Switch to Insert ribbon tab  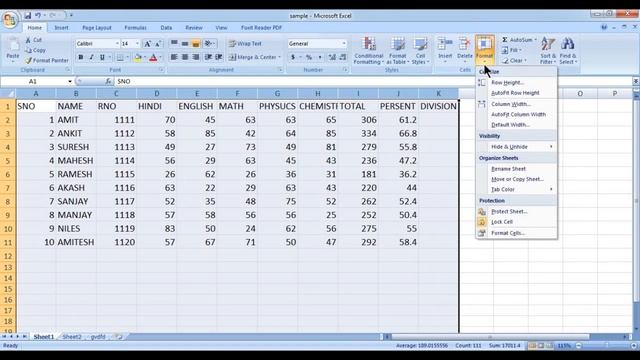pyautogui.click(x=61, y=28)
